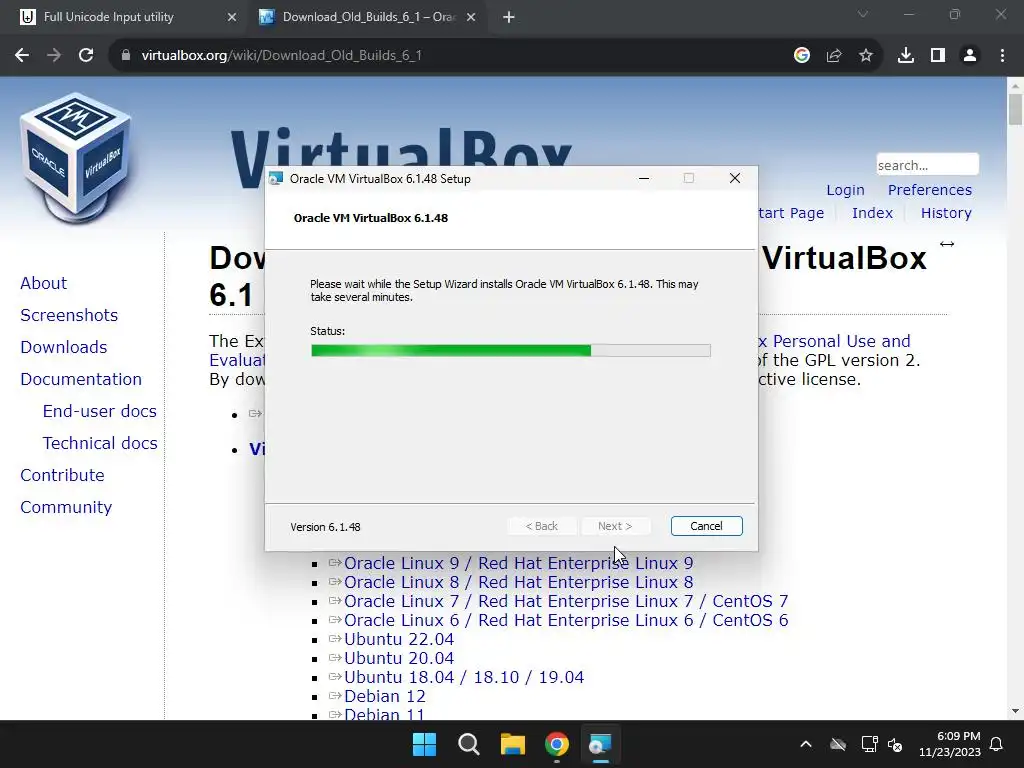Click the disabled Back button in Setup
1024x768 pixels.
click(x=542, y=526)
